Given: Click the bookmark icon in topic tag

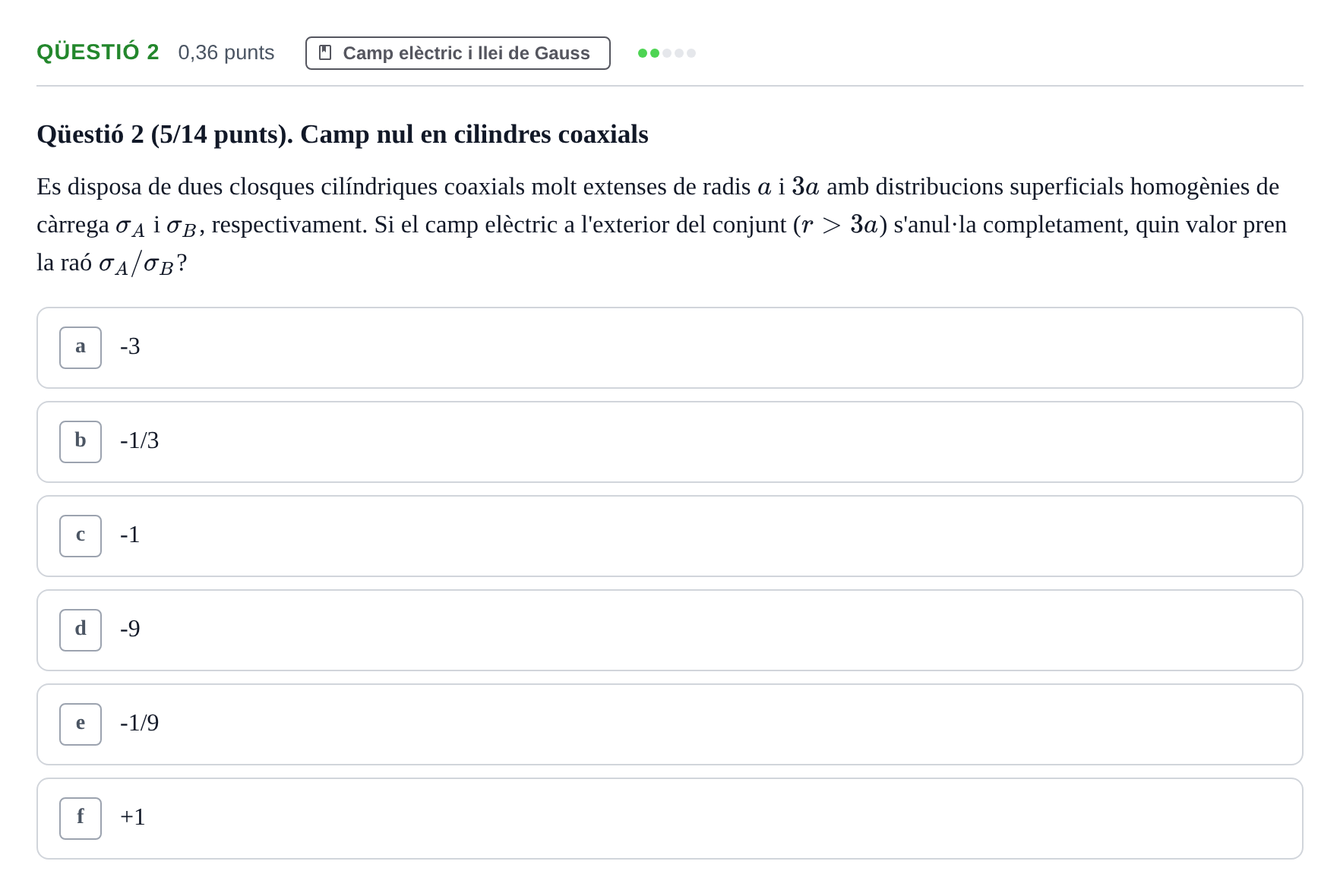Looking at the screenshot, I should pos(325,53).
